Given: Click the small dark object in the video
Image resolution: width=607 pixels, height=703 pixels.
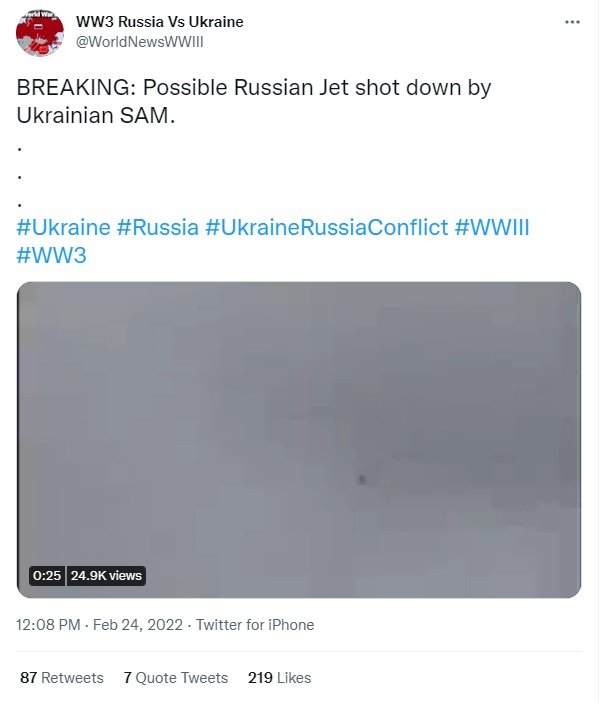Looking at the screenshot, I should [362, 479].
